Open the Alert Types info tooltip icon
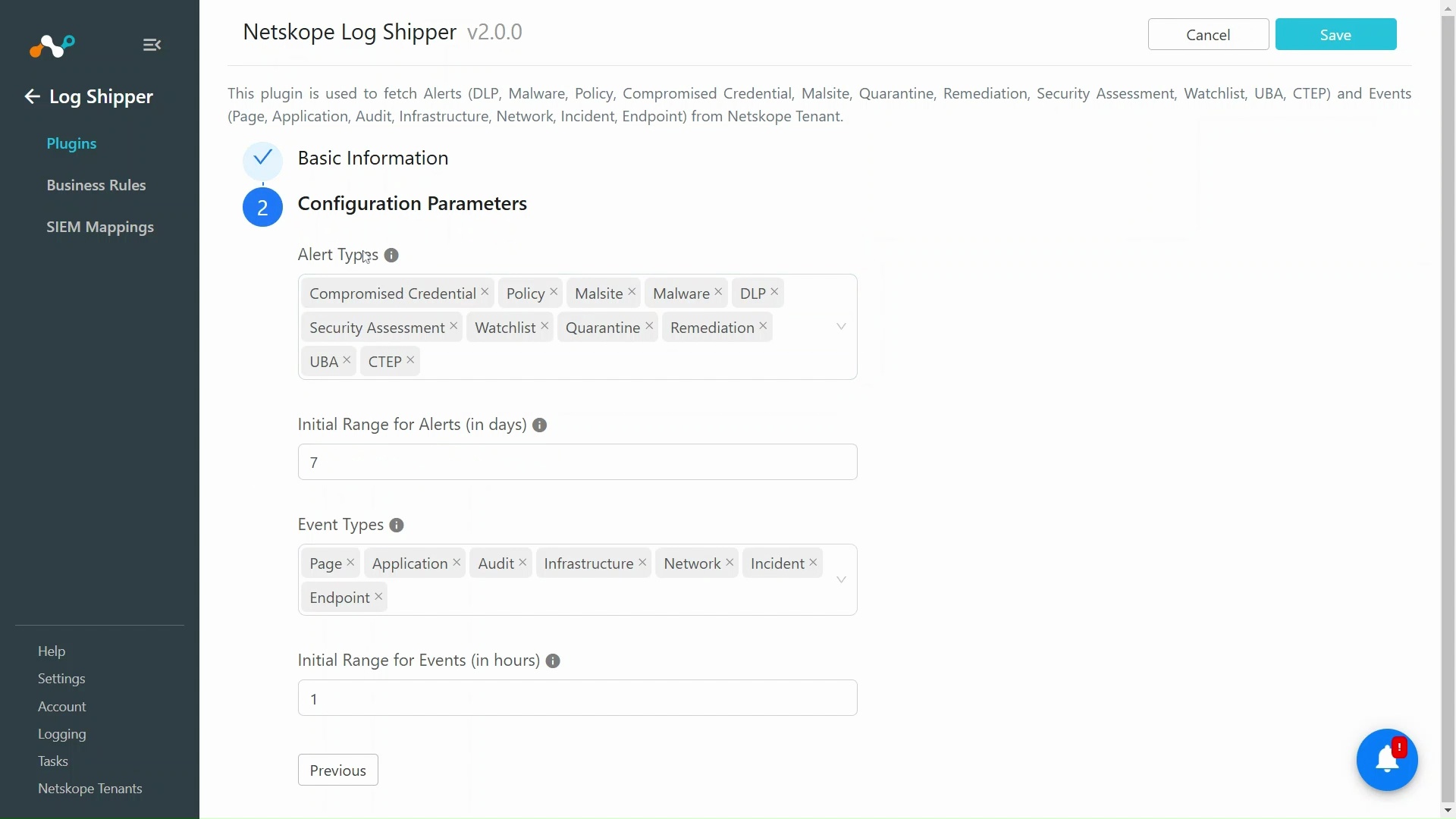This screenshot has width=1456, height=819. click(391, 256)
